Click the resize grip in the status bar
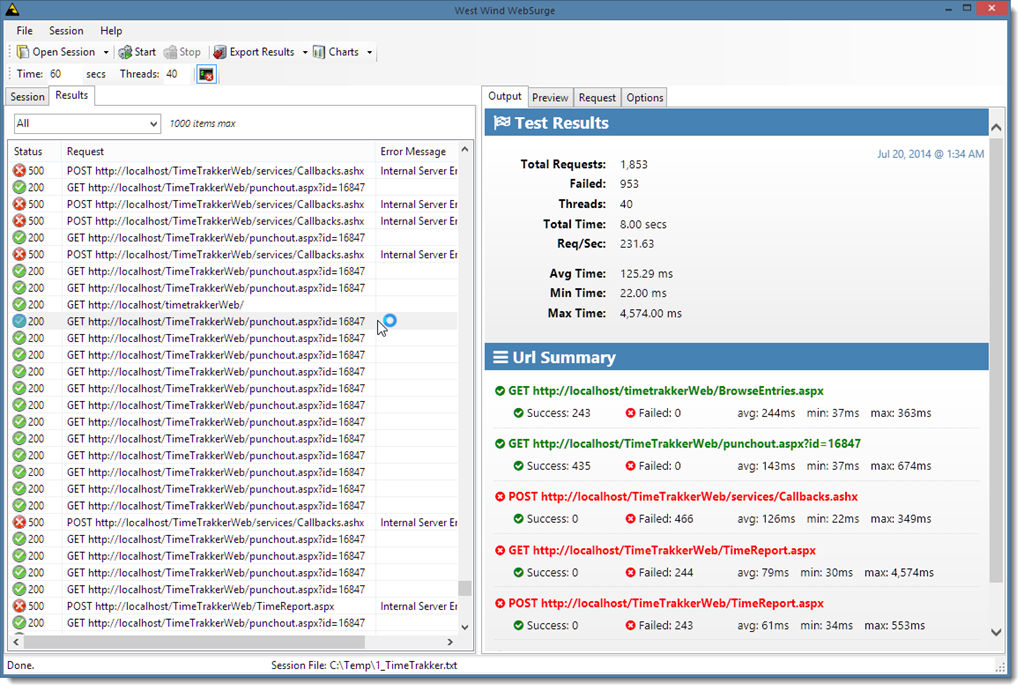The image size is (1024, 691). point(1000,666)
